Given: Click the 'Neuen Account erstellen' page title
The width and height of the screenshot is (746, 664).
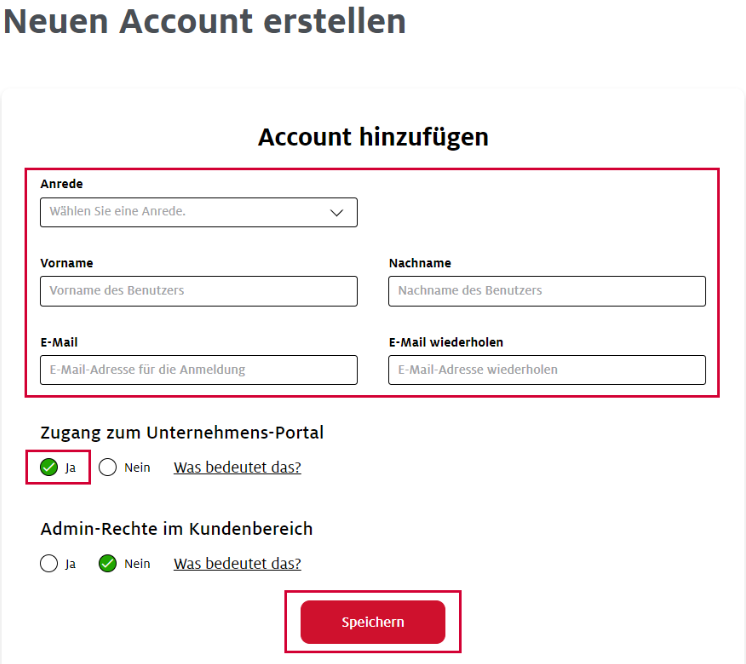Looking at the screenshot, I should click(205, 21).
